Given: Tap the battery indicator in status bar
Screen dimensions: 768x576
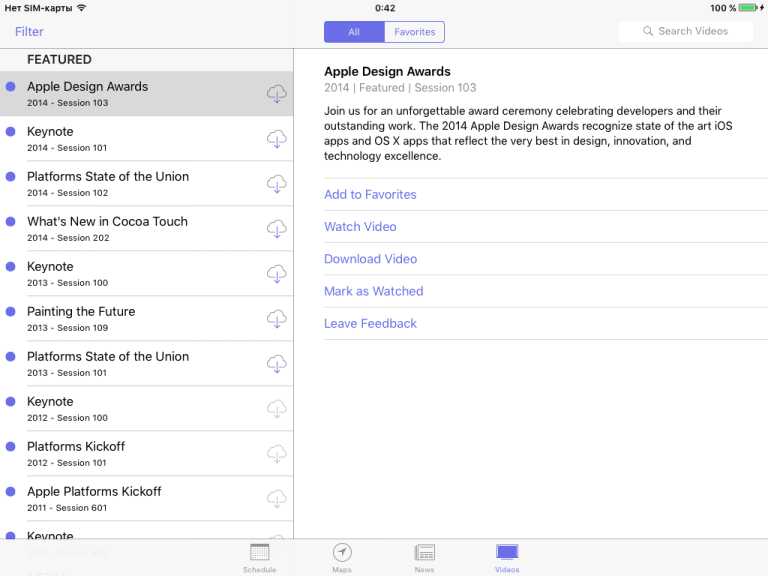Looking at the screenshot, I should pos(749,8).
